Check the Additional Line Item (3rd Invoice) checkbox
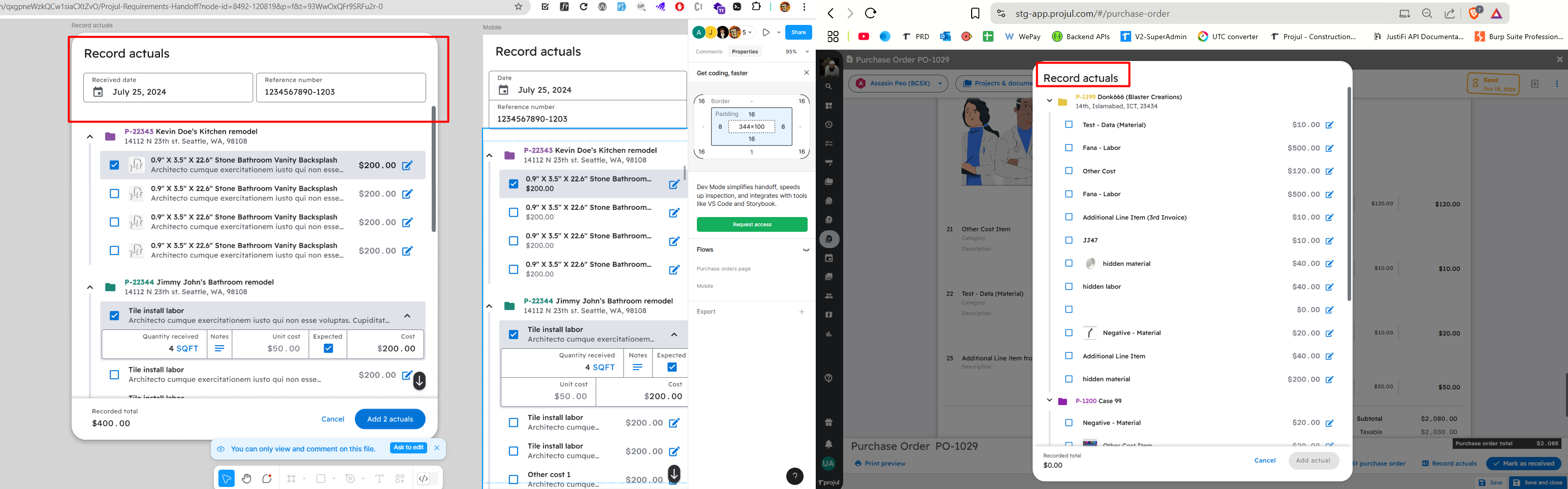1568x489 pixels. pos(1068,217)
